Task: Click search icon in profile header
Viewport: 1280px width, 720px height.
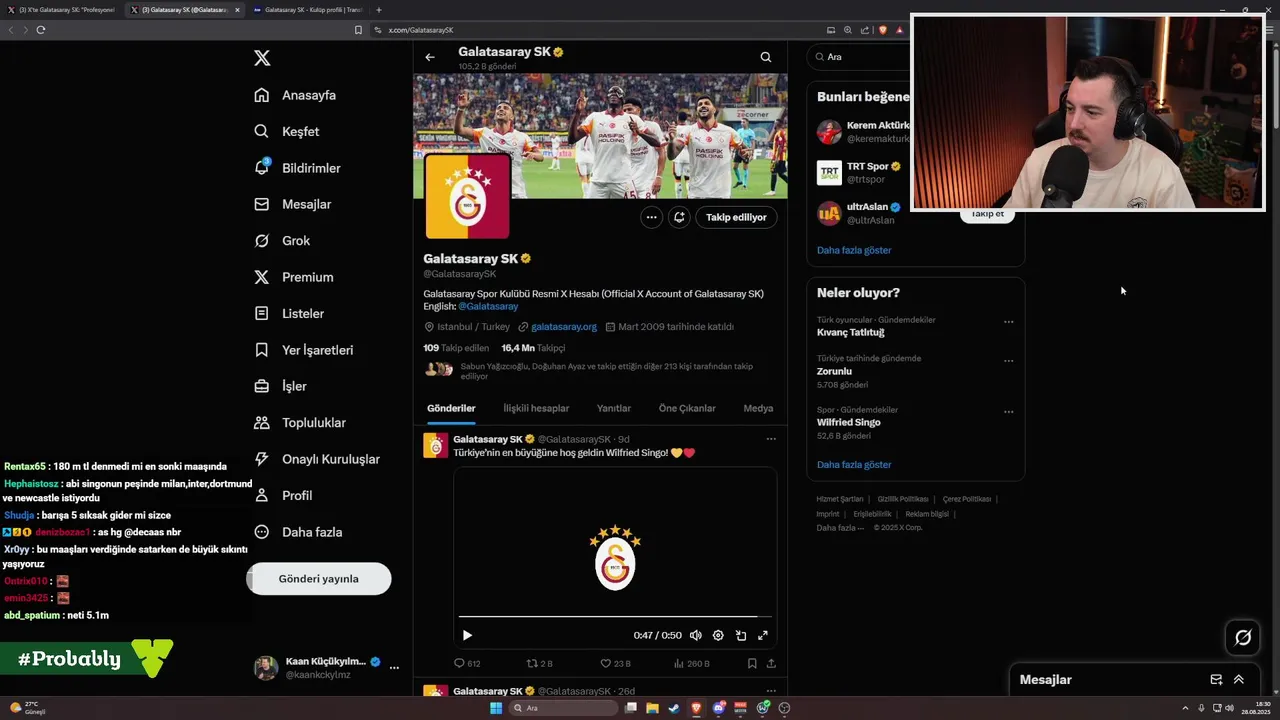Action: (x=766, y=57)
